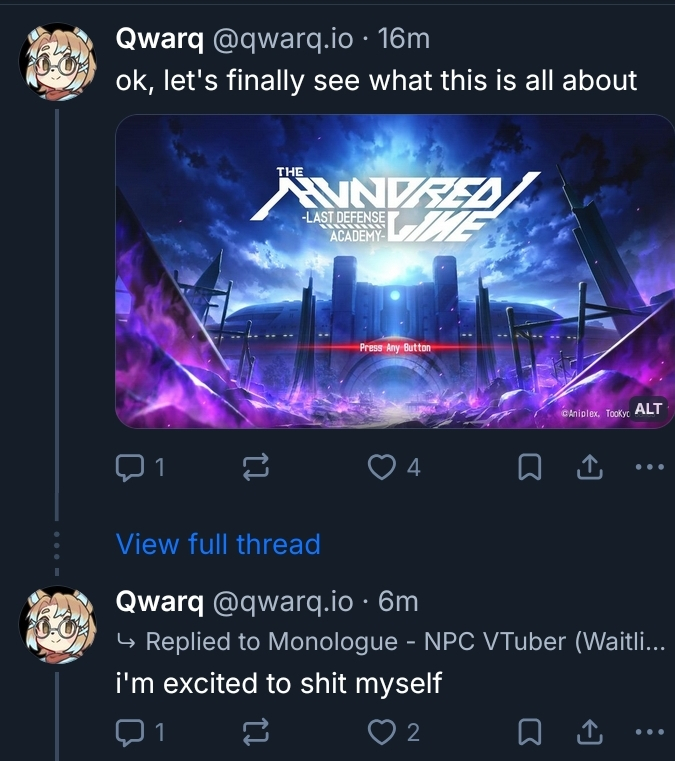Share the first Qwarq post
Screen dimensions: 675x761
click(590, 467)
